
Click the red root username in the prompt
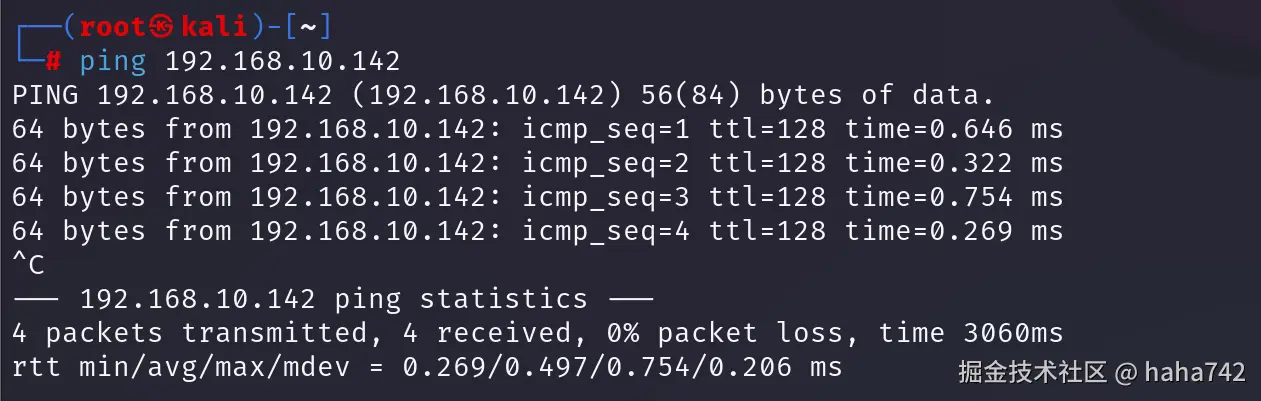click(x=112, y=27)
